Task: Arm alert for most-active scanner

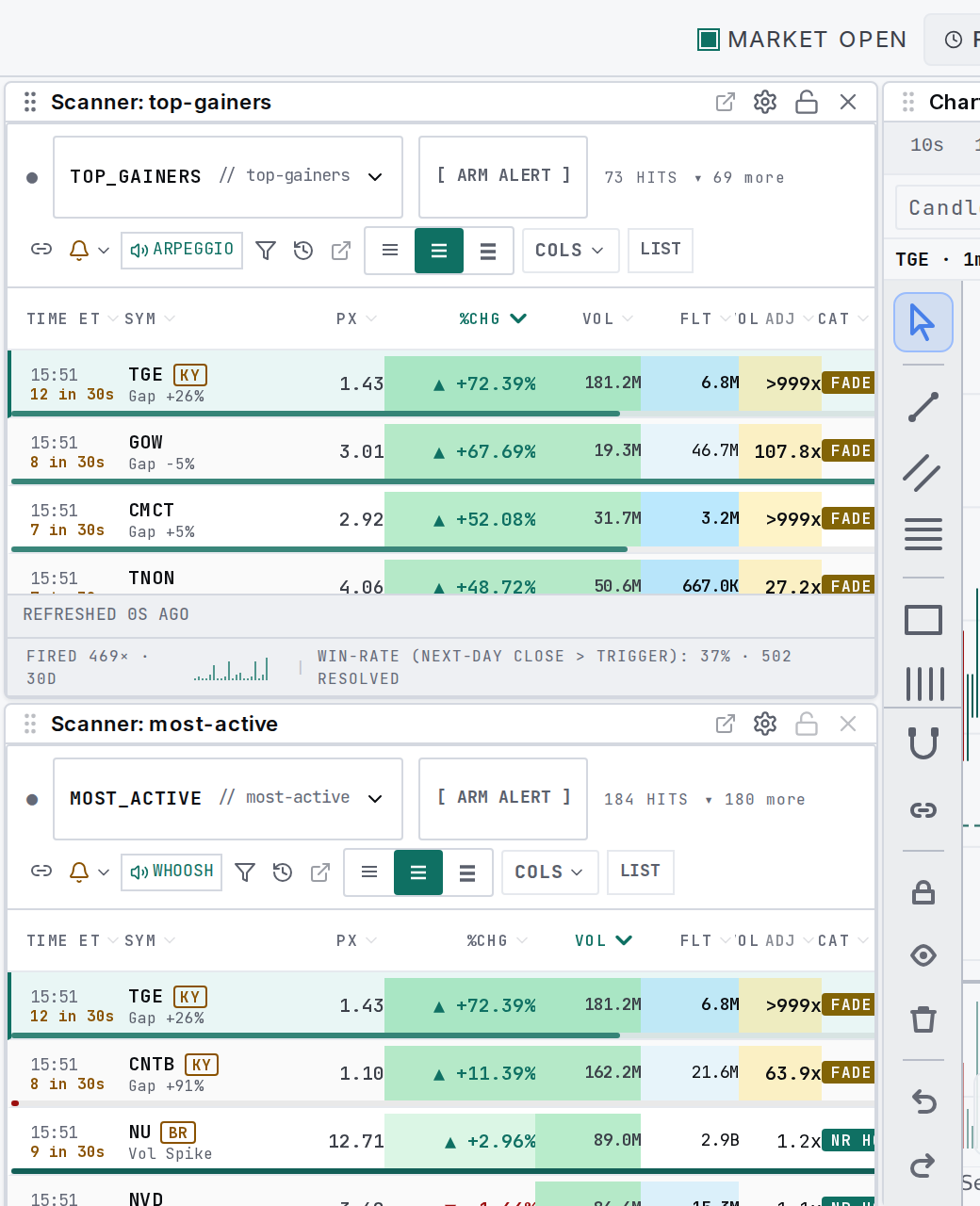Action: coord(503,799)
